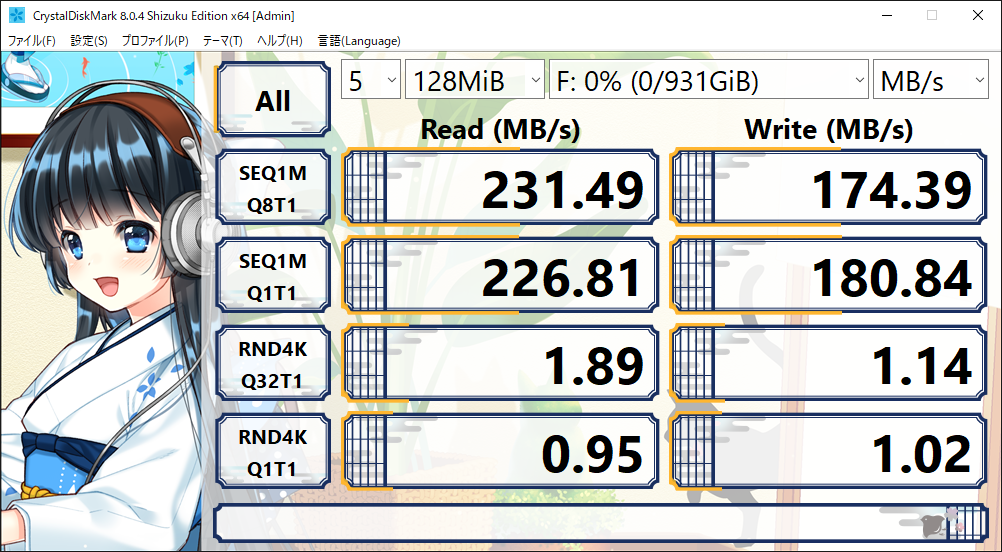Minimize the CrystalDiskMark window
This screenshot has height=552, width=1002.
pyautogui.click(x=886, y=15)
